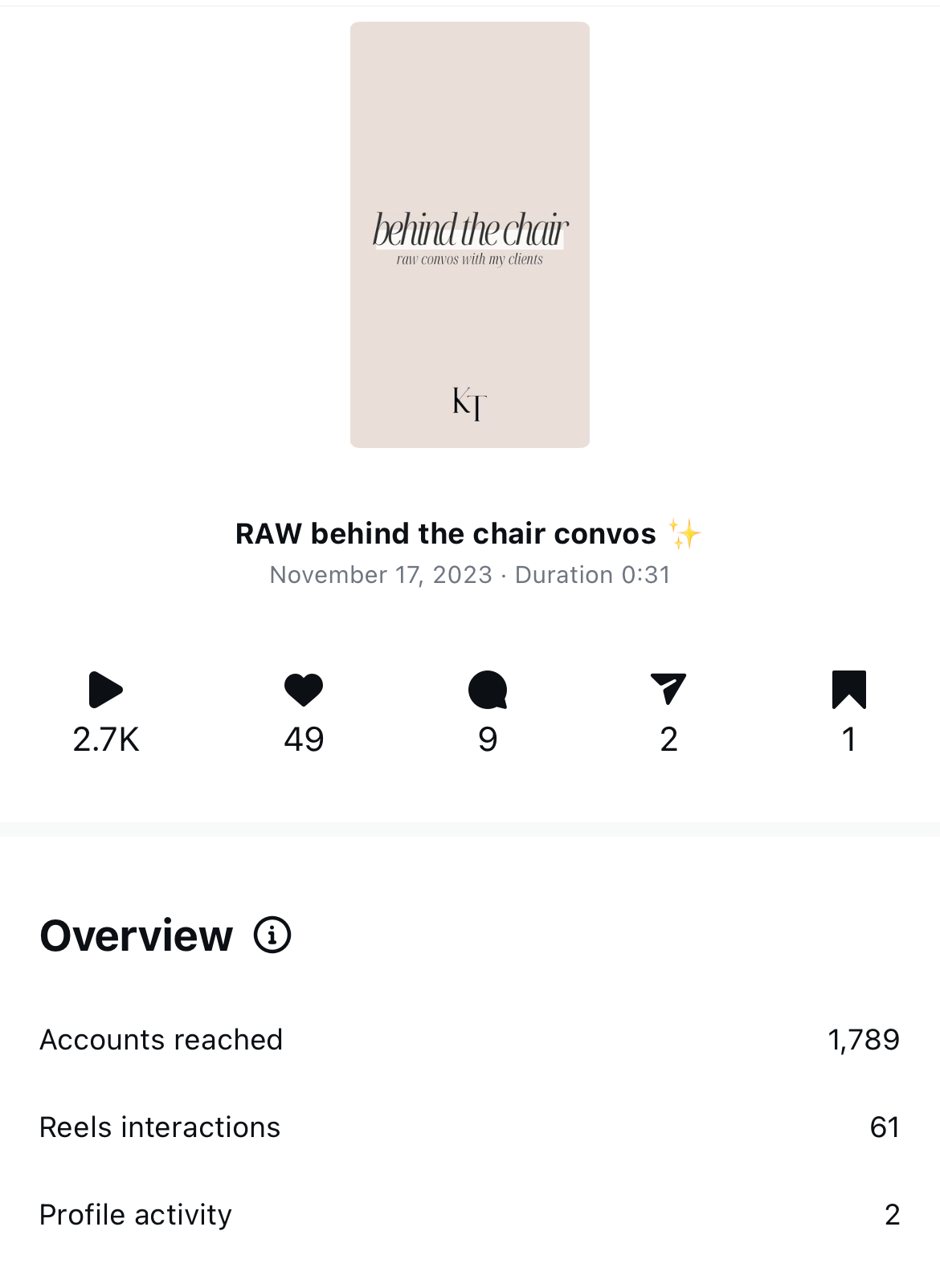Screen dimensions: 940x1288
Task: Tap the 9 comments count
Action: coord(488,740)
